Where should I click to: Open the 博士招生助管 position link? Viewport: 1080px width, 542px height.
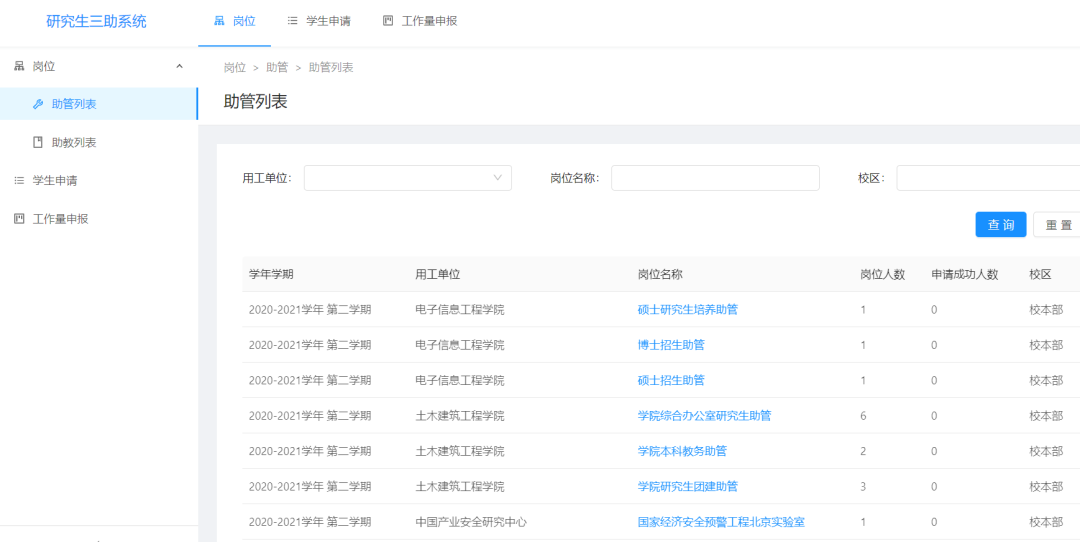[671, 345]
